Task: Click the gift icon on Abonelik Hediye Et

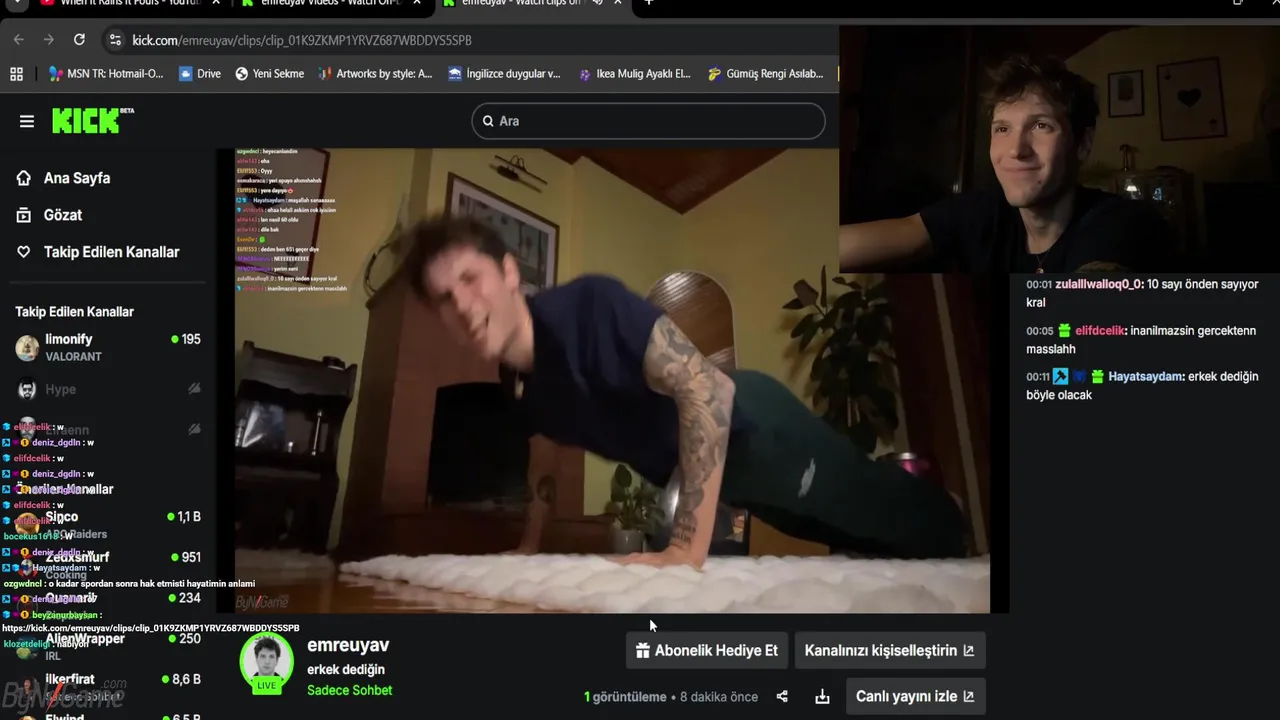Action: coord(643,650)
